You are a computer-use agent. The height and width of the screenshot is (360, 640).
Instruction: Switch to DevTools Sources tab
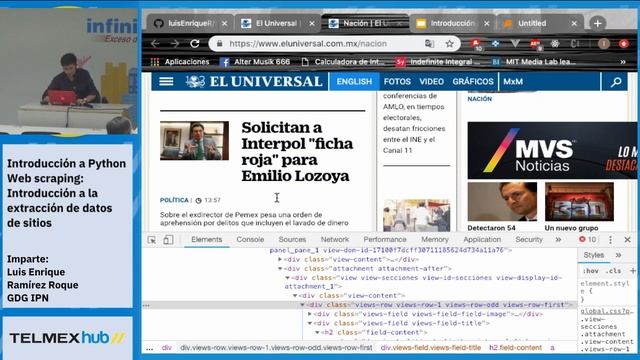click(292, 240)
